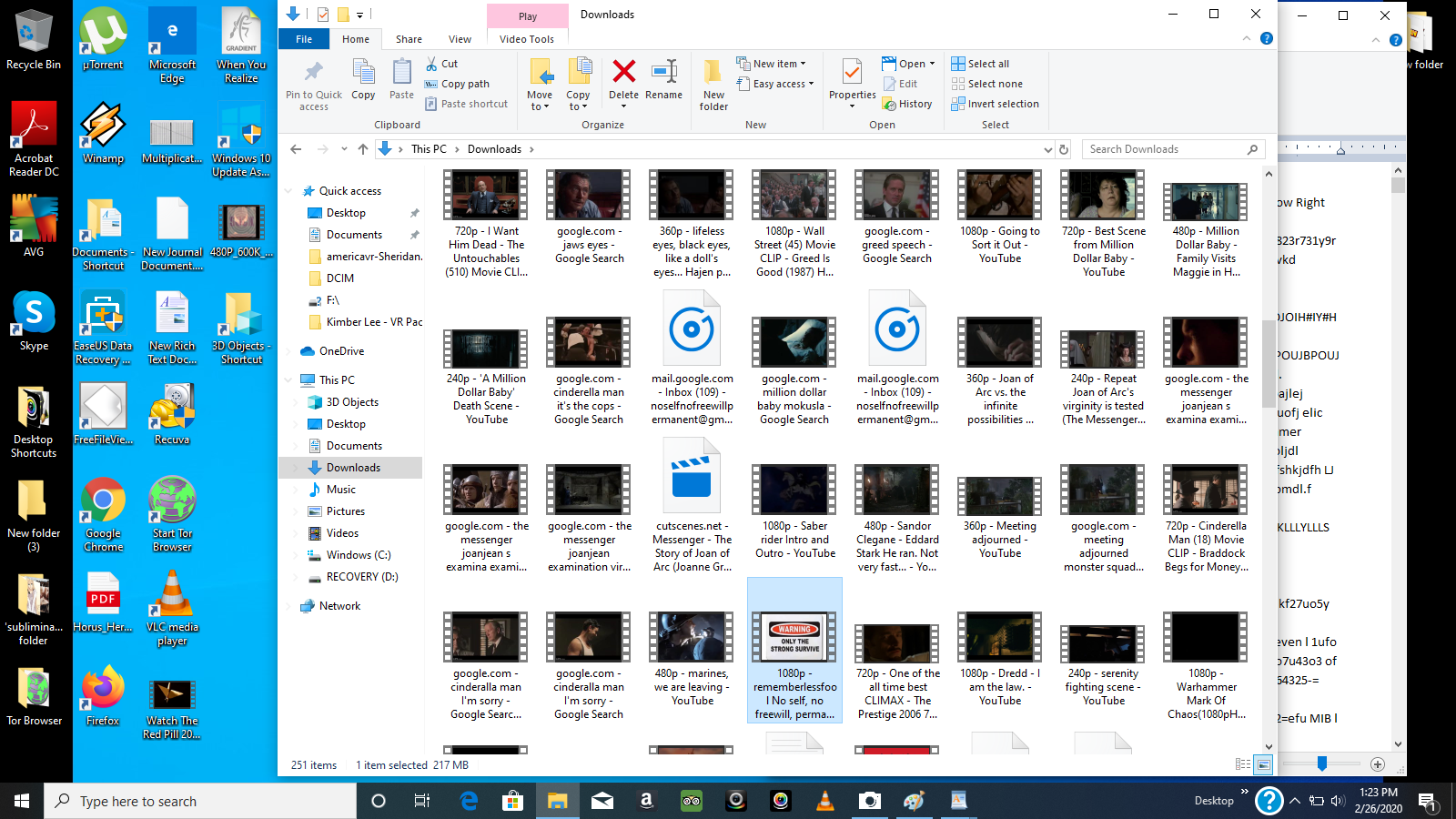Viewport: 1456px width, 819px height.
Task: Click the Copy ribbon icon
Action: pyautogui.click(x=363, y=73)
